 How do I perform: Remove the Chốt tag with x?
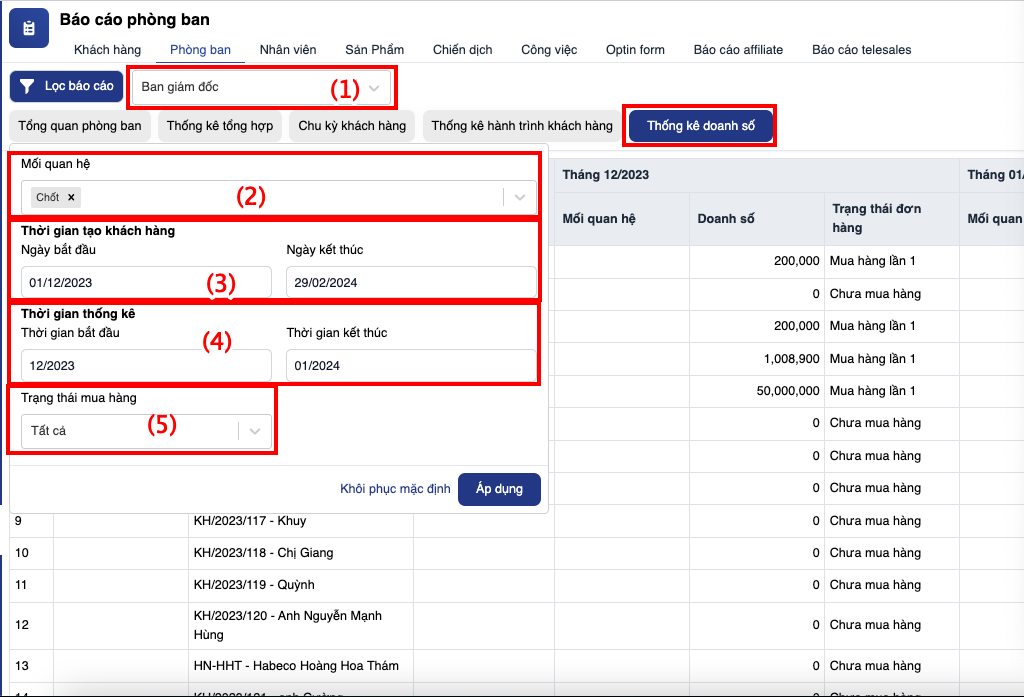pyautogui.click(x=72, y=197)
